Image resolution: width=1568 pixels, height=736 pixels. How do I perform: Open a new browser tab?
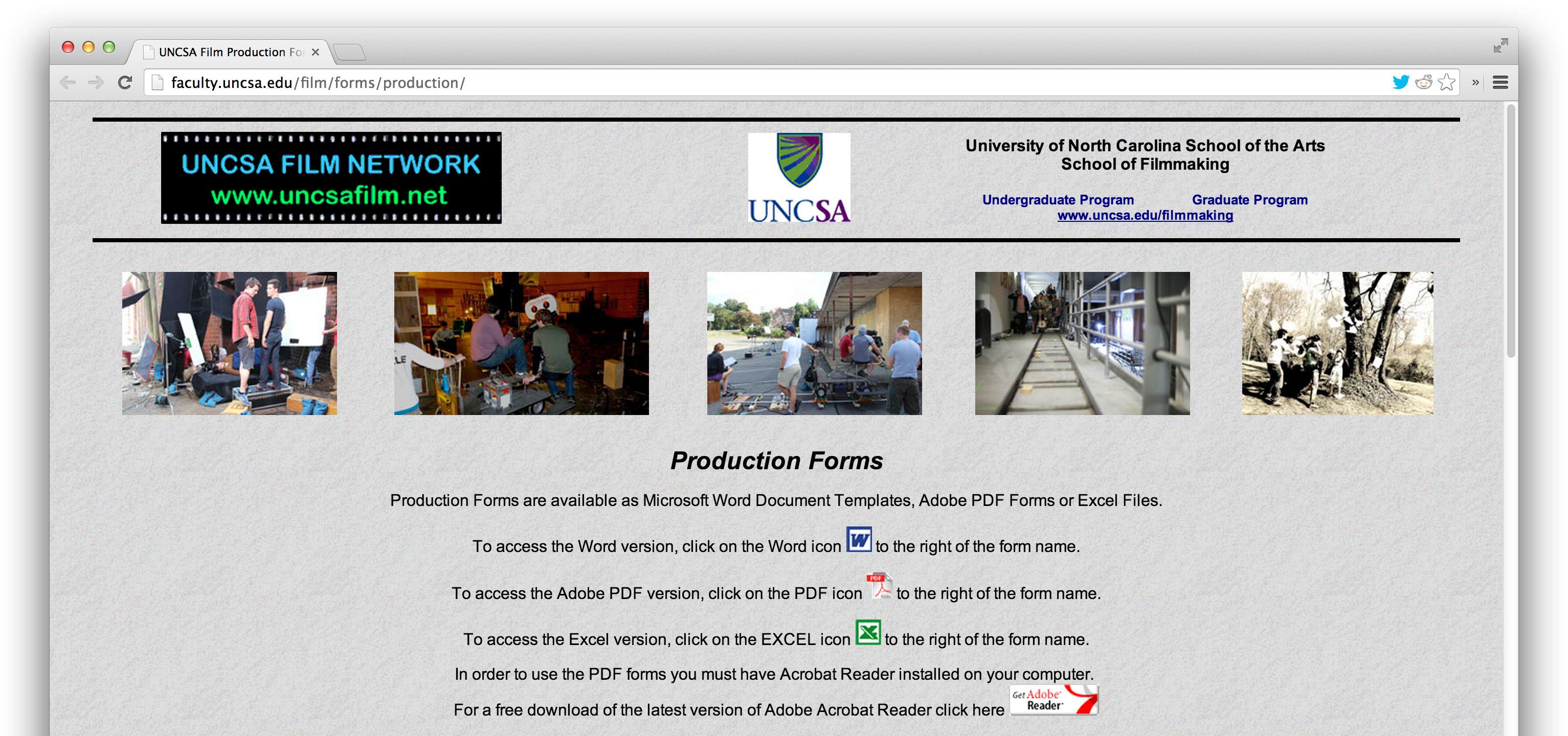349,52
